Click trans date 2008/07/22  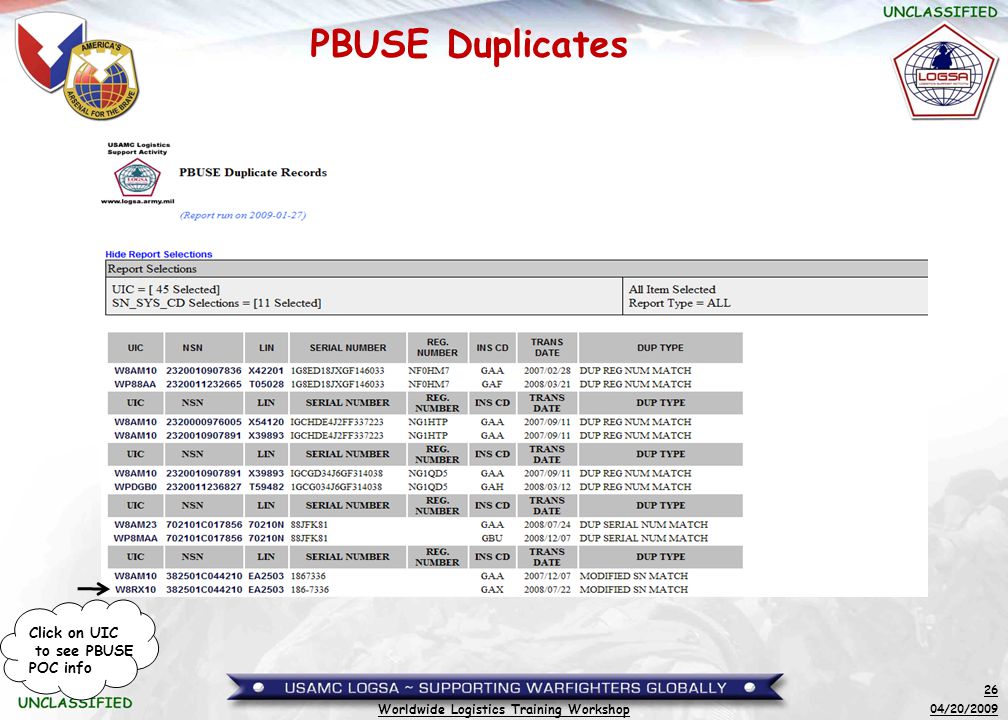pos(547,590)
